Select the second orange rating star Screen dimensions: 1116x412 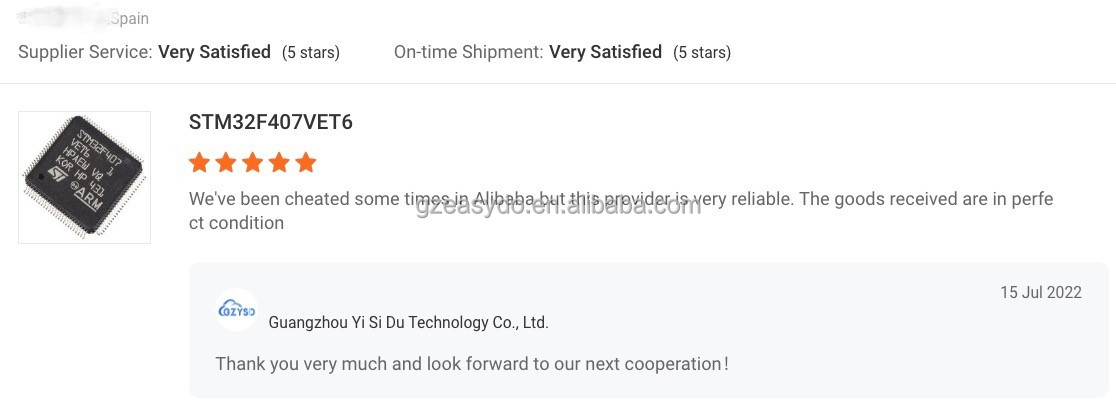(x=226, y=162)
